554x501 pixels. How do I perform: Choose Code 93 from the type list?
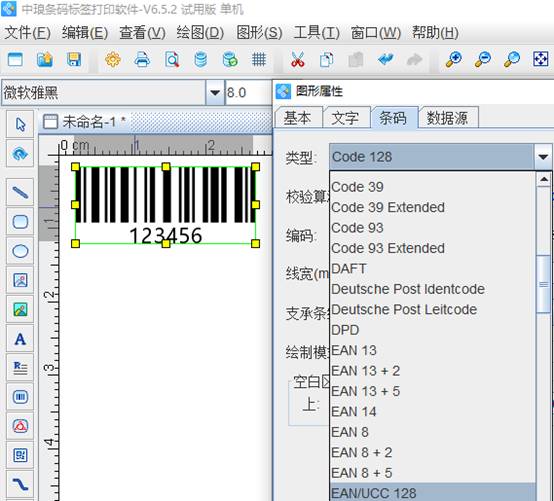click(433, 228)
